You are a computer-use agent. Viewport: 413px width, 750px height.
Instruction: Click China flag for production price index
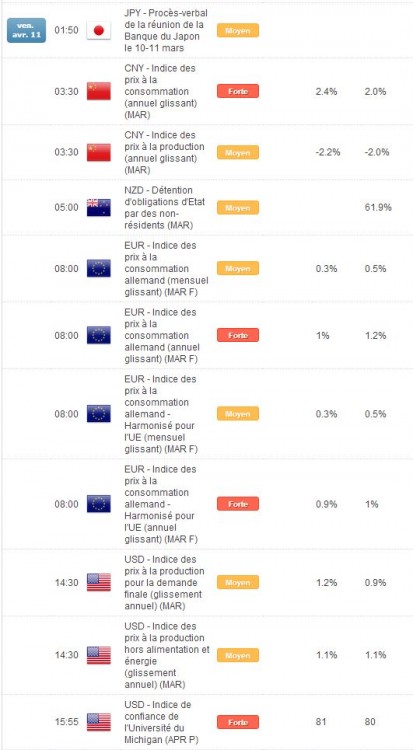[x=99, y=152]
